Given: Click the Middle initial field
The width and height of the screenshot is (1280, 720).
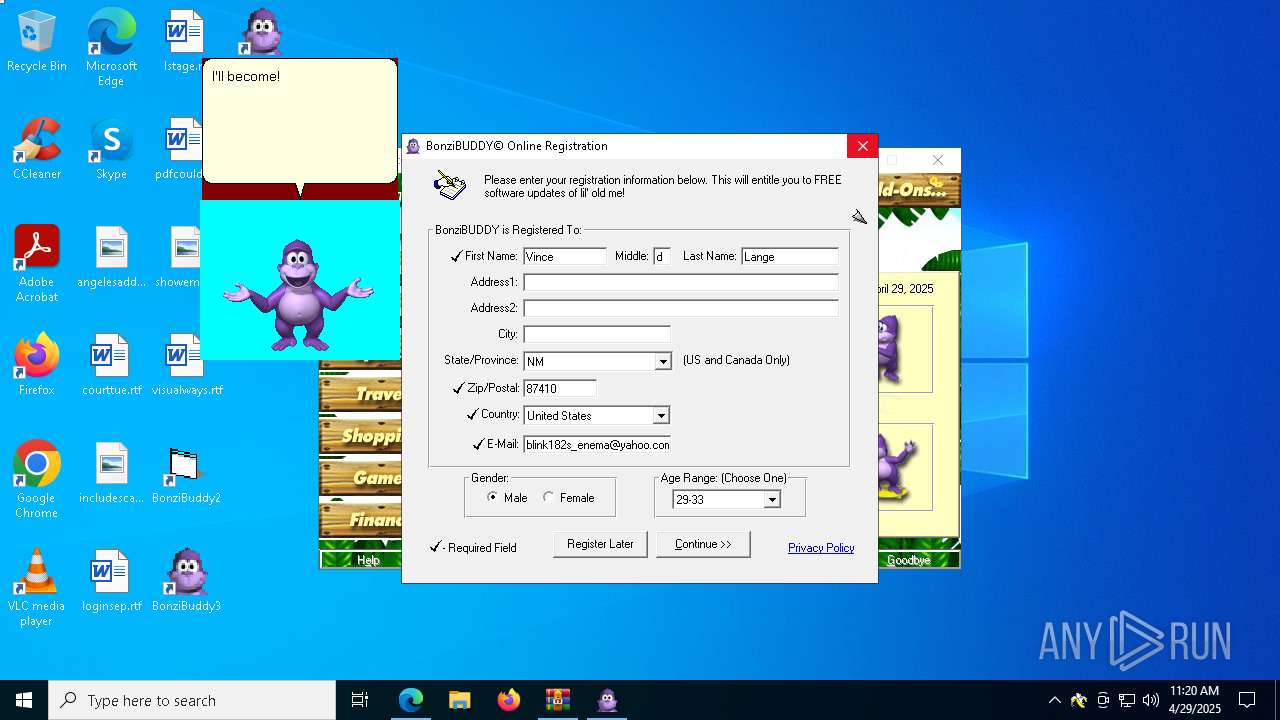Looking at the screenshot, I should point(661,256).
